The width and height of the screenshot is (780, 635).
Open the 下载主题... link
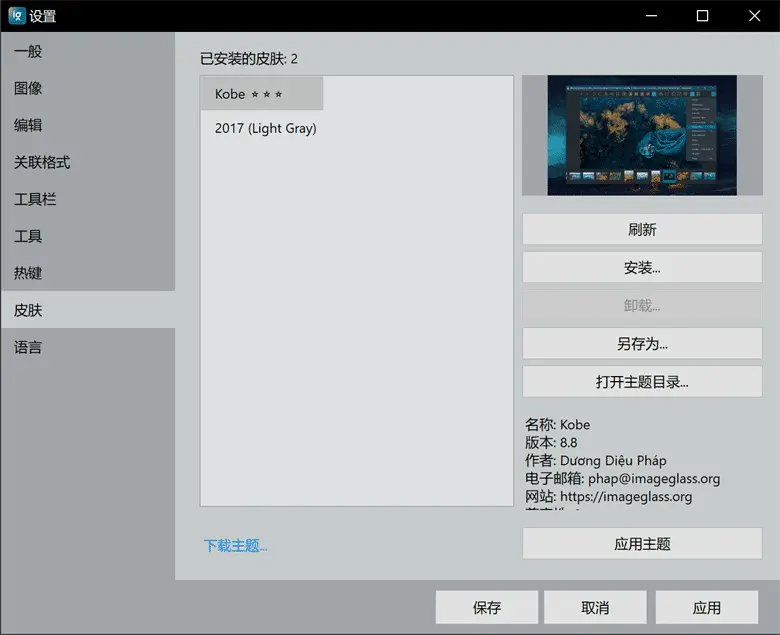pos(236,545)
